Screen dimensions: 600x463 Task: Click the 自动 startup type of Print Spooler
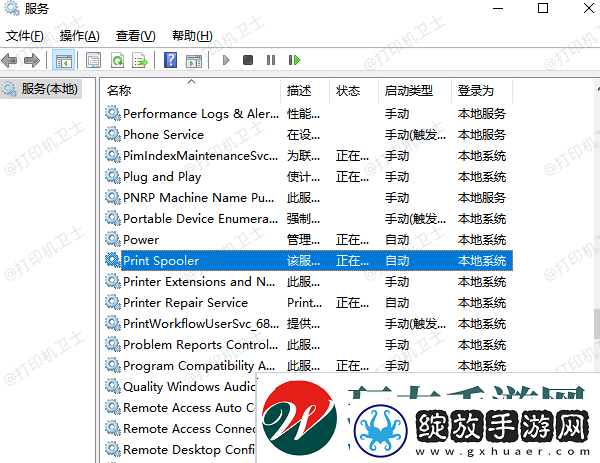(x=397, y=261)
